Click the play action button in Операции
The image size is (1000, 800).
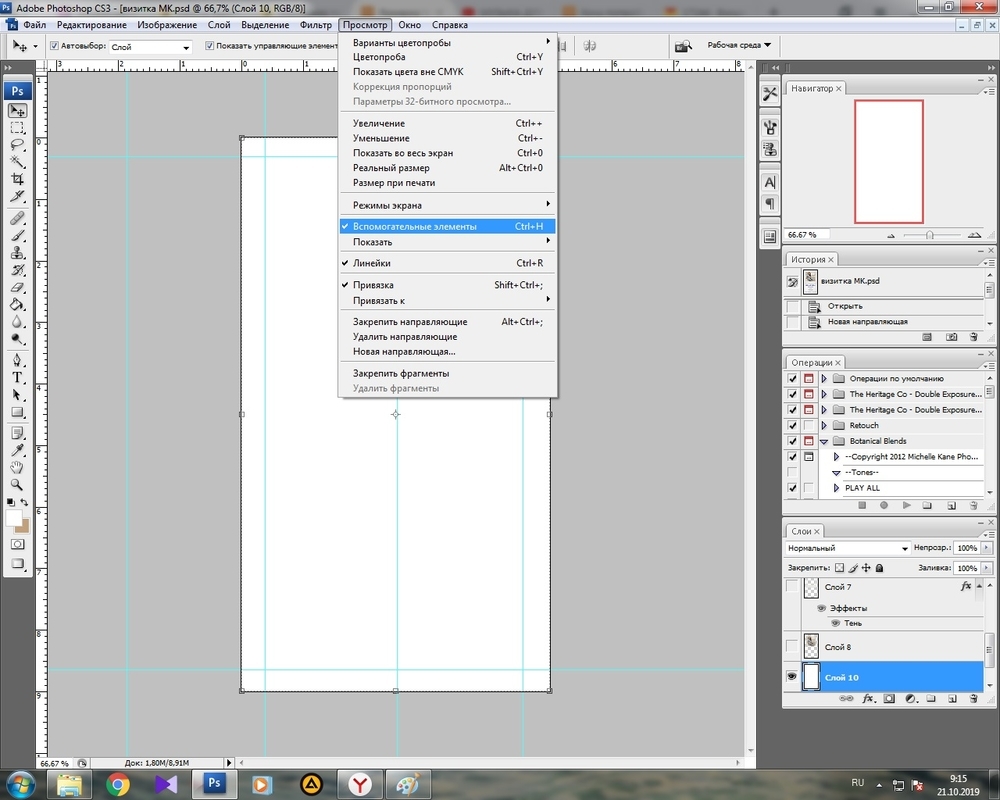coord(906,506)
